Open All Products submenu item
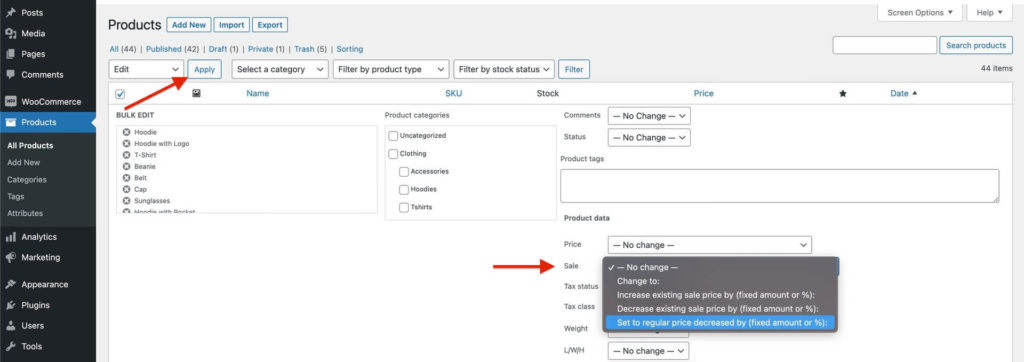This screenshot has height=362, width=1024. point(30,146)
